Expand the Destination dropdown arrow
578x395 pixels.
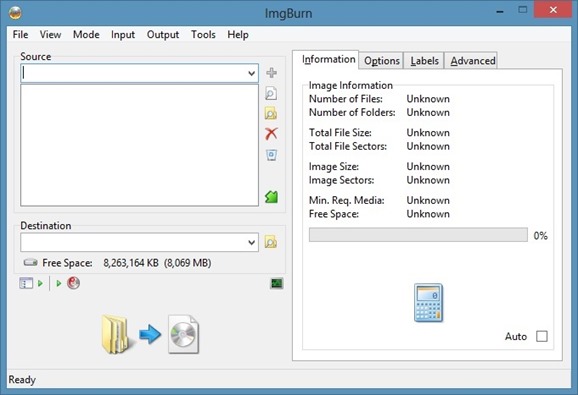click(251, 242)
